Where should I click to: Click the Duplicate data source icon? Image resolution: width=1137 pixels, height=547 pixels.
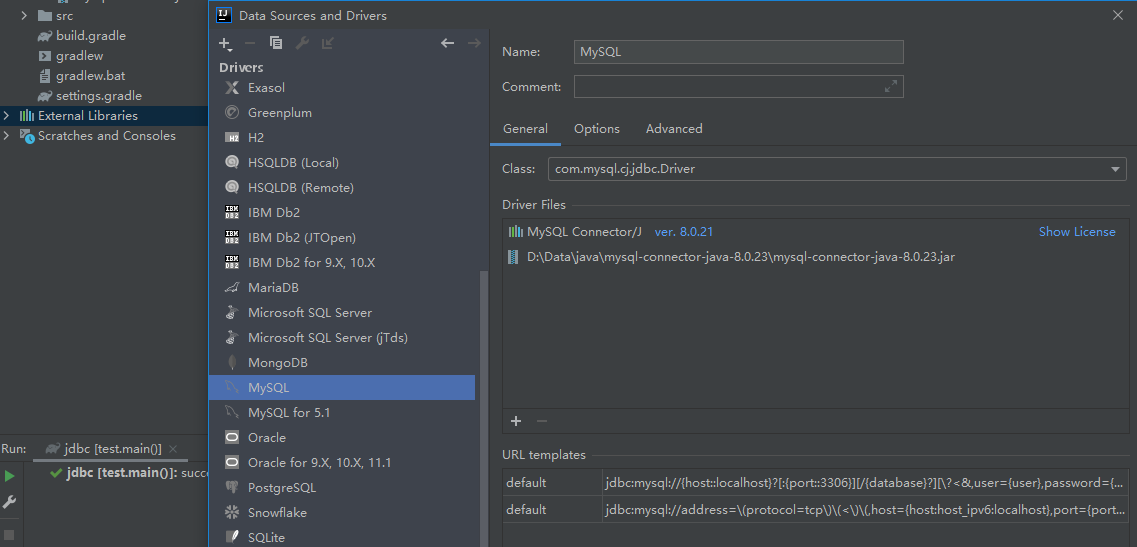tap(276, 44)
